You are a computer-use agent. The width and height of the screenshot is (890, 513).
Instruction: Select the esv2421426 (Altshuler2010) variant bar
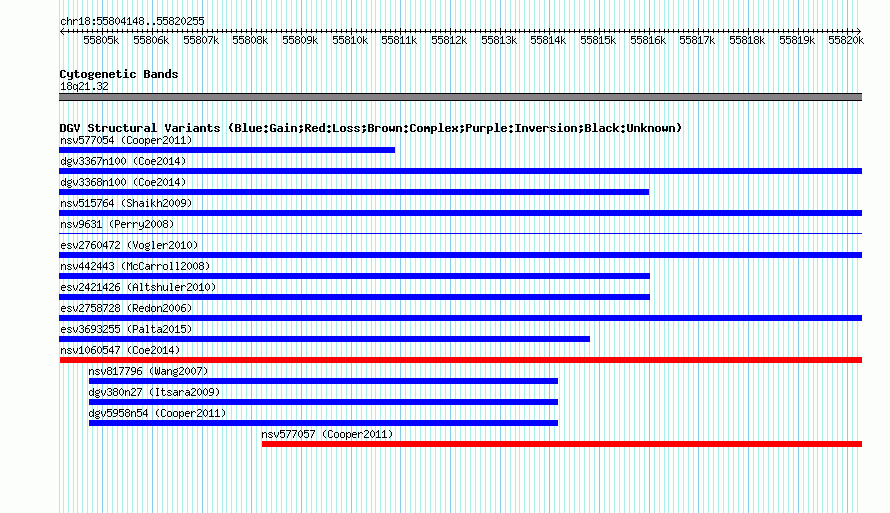tap(355, 297)
